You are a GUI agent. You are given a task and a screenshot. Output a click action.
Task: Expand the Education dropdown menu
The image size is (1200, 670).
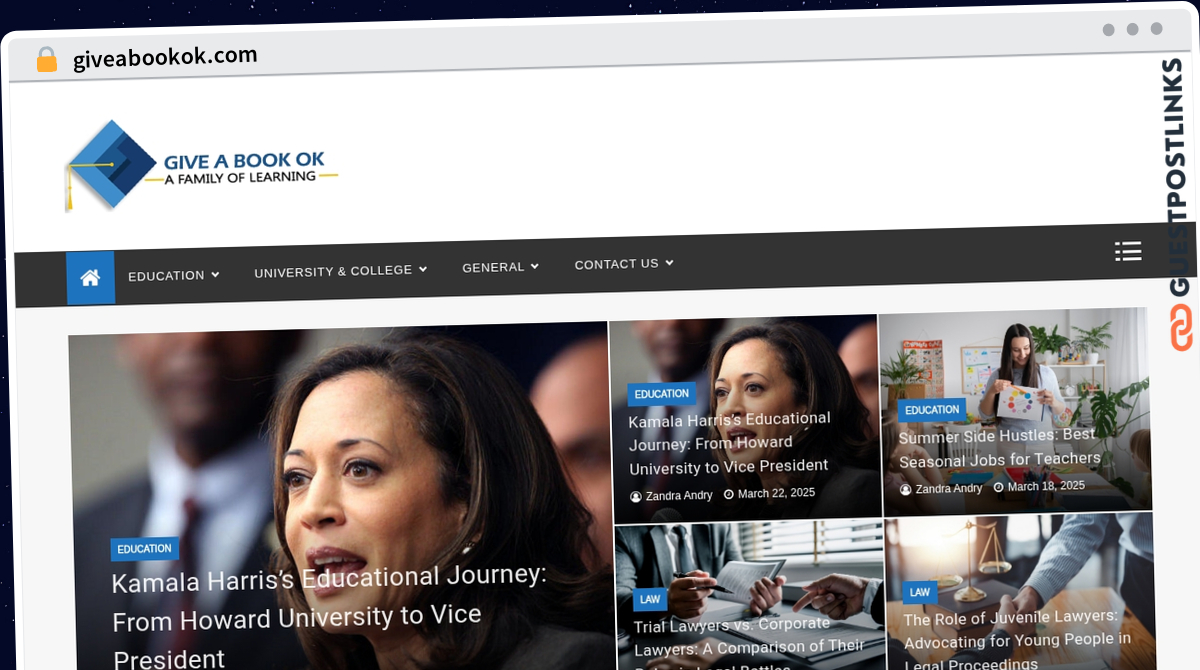pos(174,275)
